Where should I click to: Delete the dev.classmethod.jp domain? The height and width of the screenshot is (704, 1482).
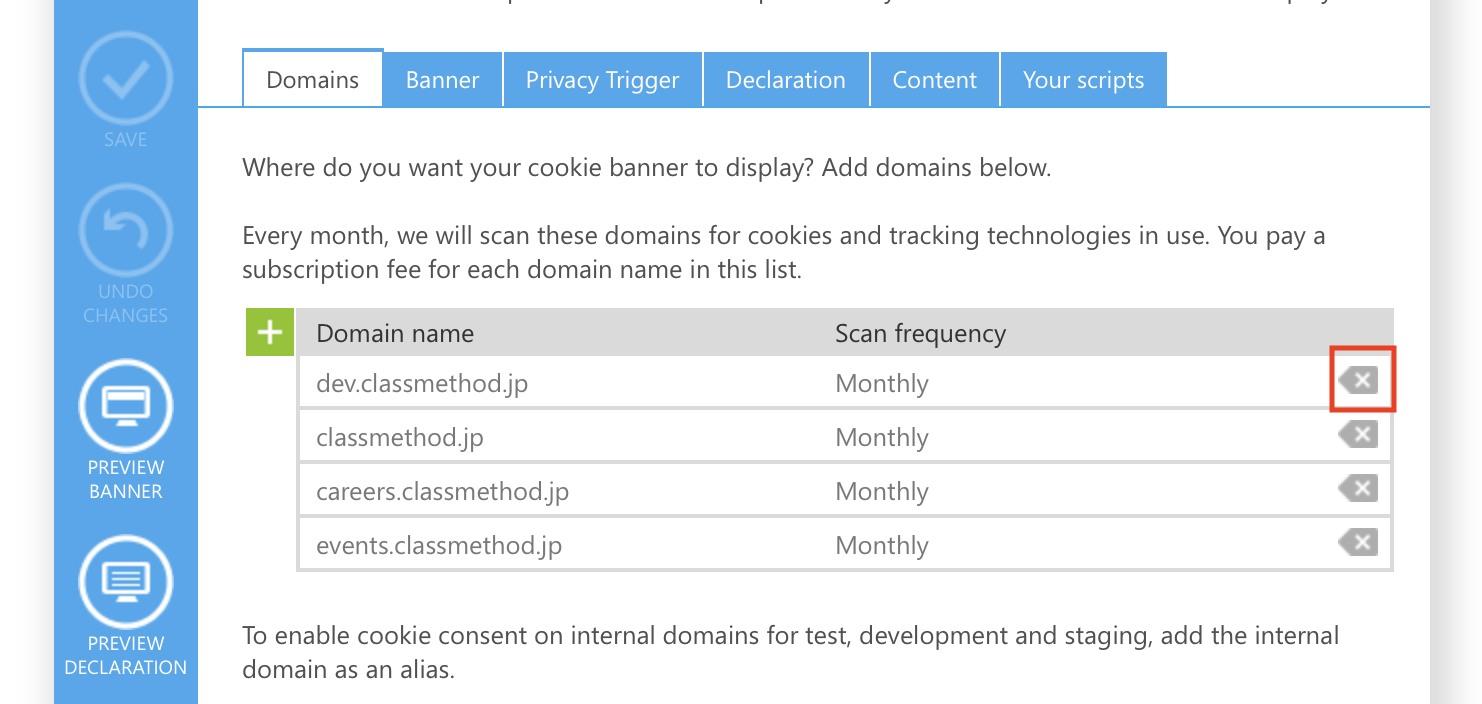tap(1358, 380)
